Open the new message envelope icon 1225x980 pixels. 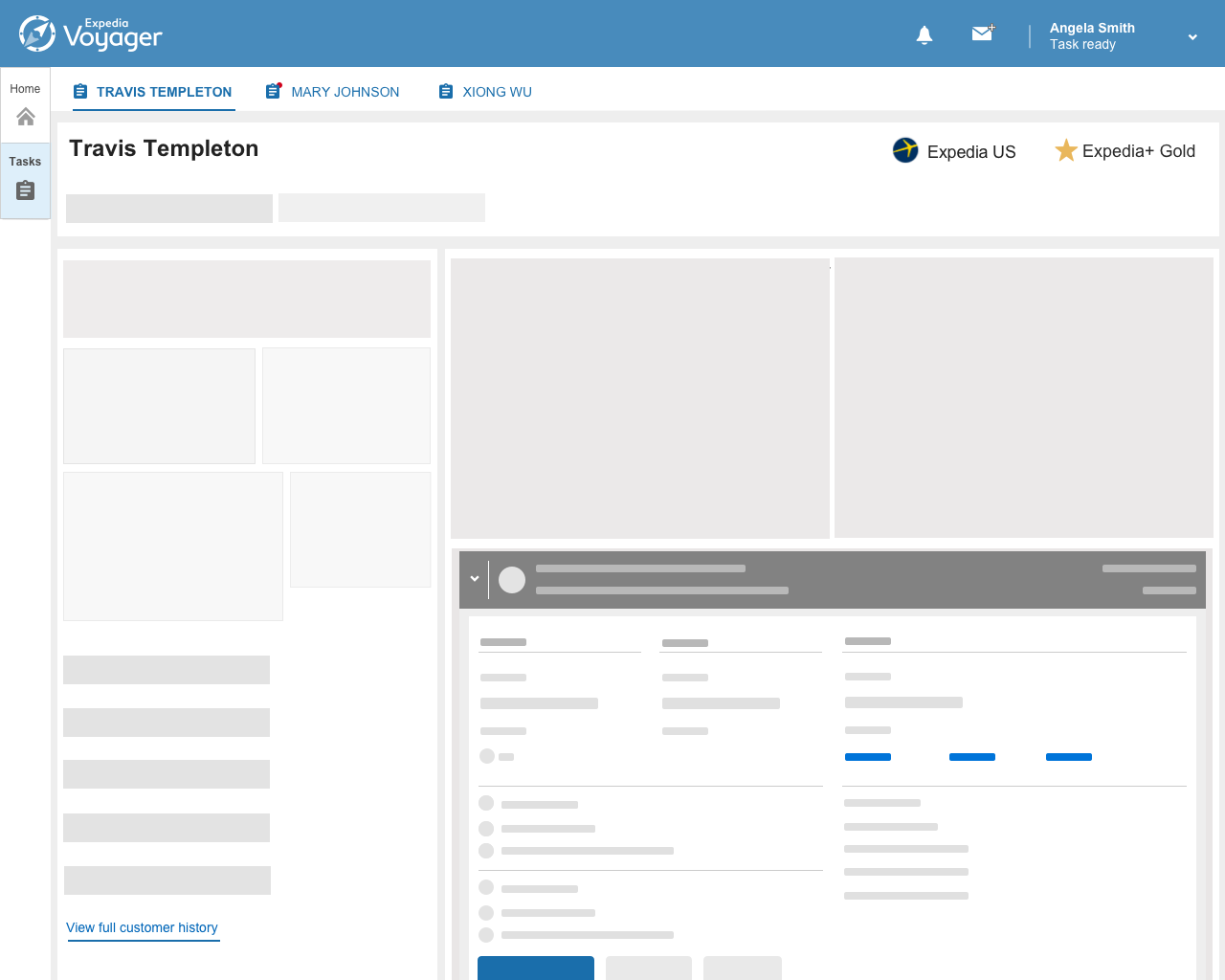click(x=983, y=33)
